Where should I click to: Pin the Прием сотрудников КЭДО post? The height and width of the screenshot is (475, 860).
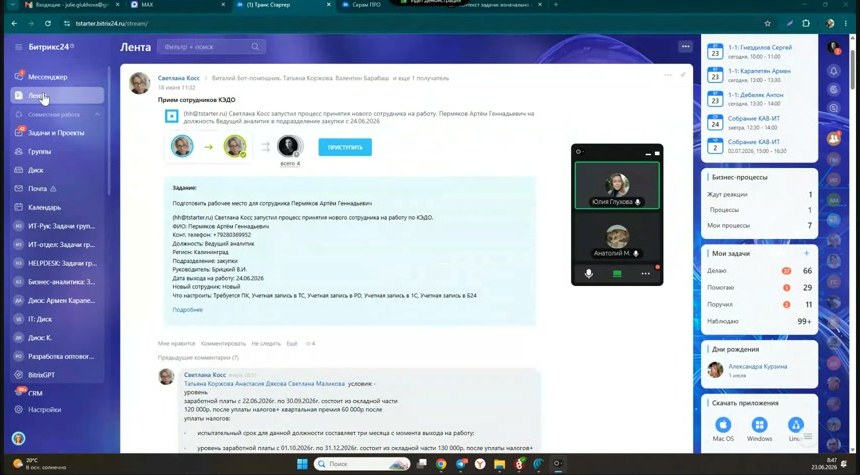click(x=683, y=75)
